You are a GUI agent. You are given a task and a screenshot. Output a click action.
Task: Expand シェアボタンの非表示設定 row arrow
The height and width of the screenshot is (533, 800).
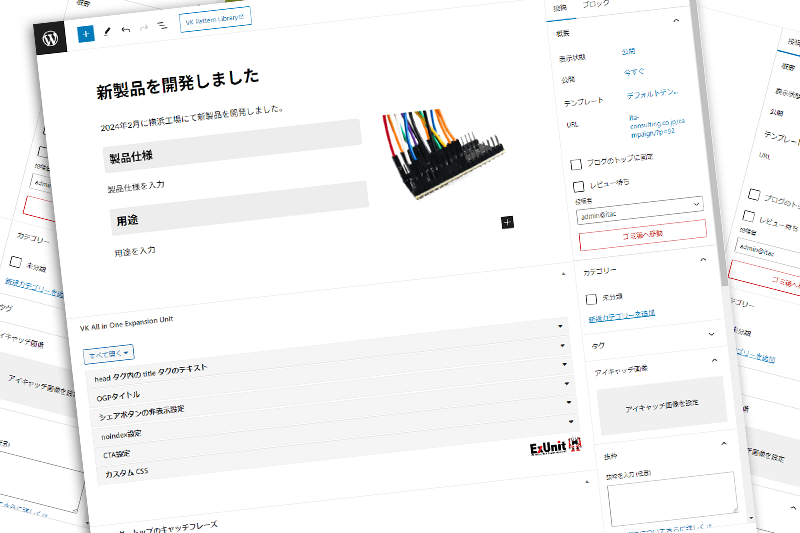pyautogui.click(x=564, y=364)
